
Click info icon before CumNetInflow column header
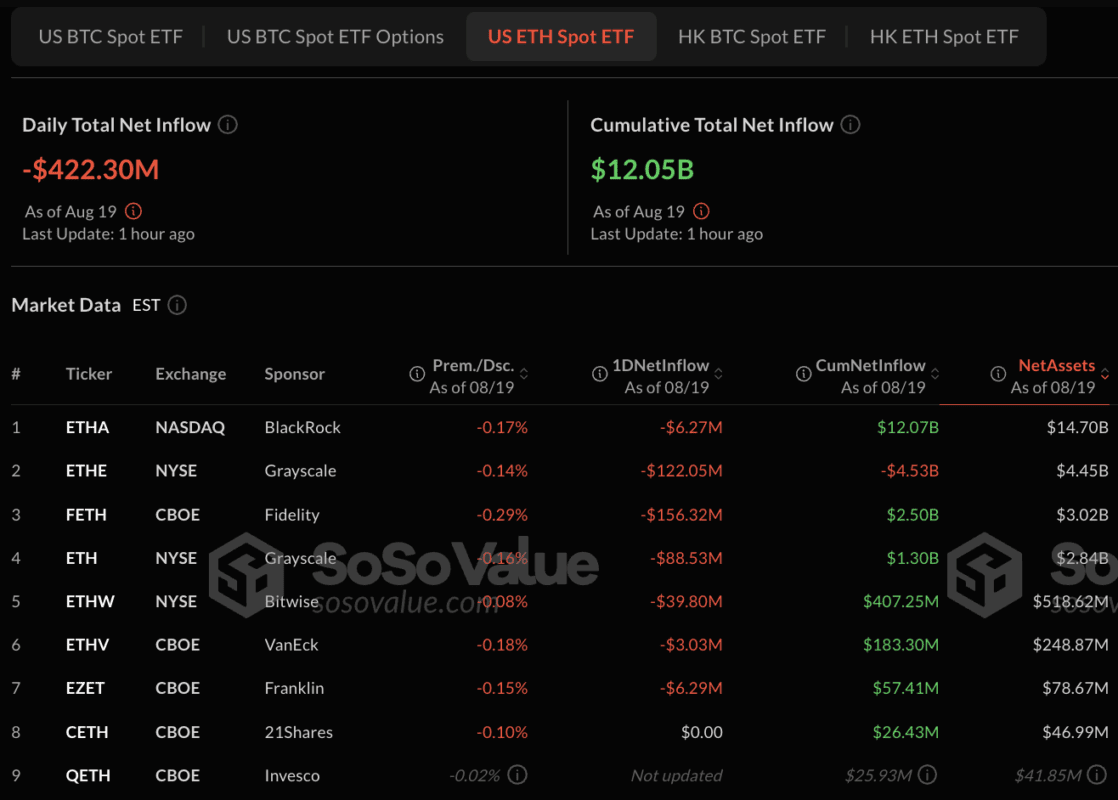[804, 374]
